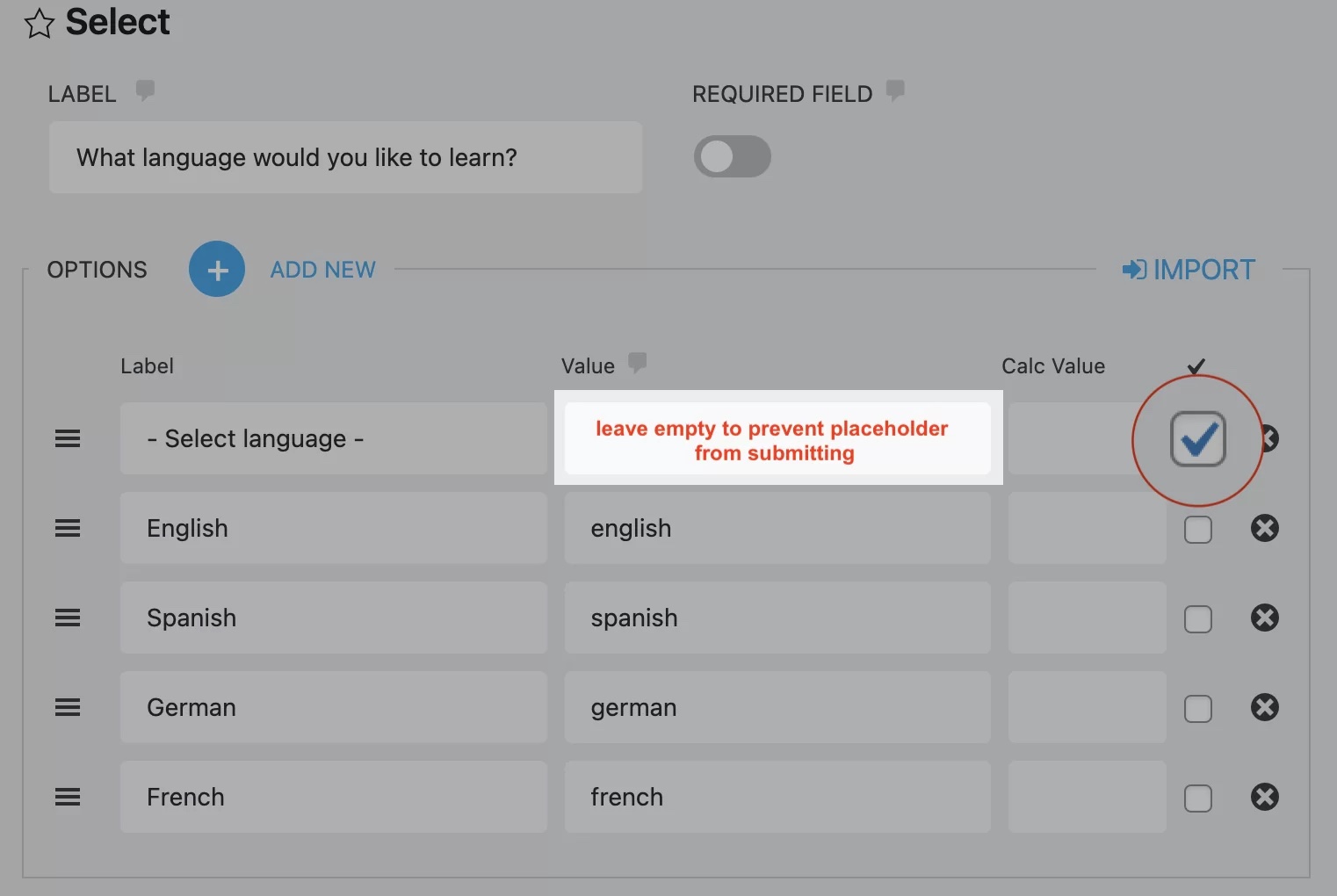The width and height of the screenshot is (1337, 896).
Task: Click ADD NEW to add an option
Action: [322, 269]
